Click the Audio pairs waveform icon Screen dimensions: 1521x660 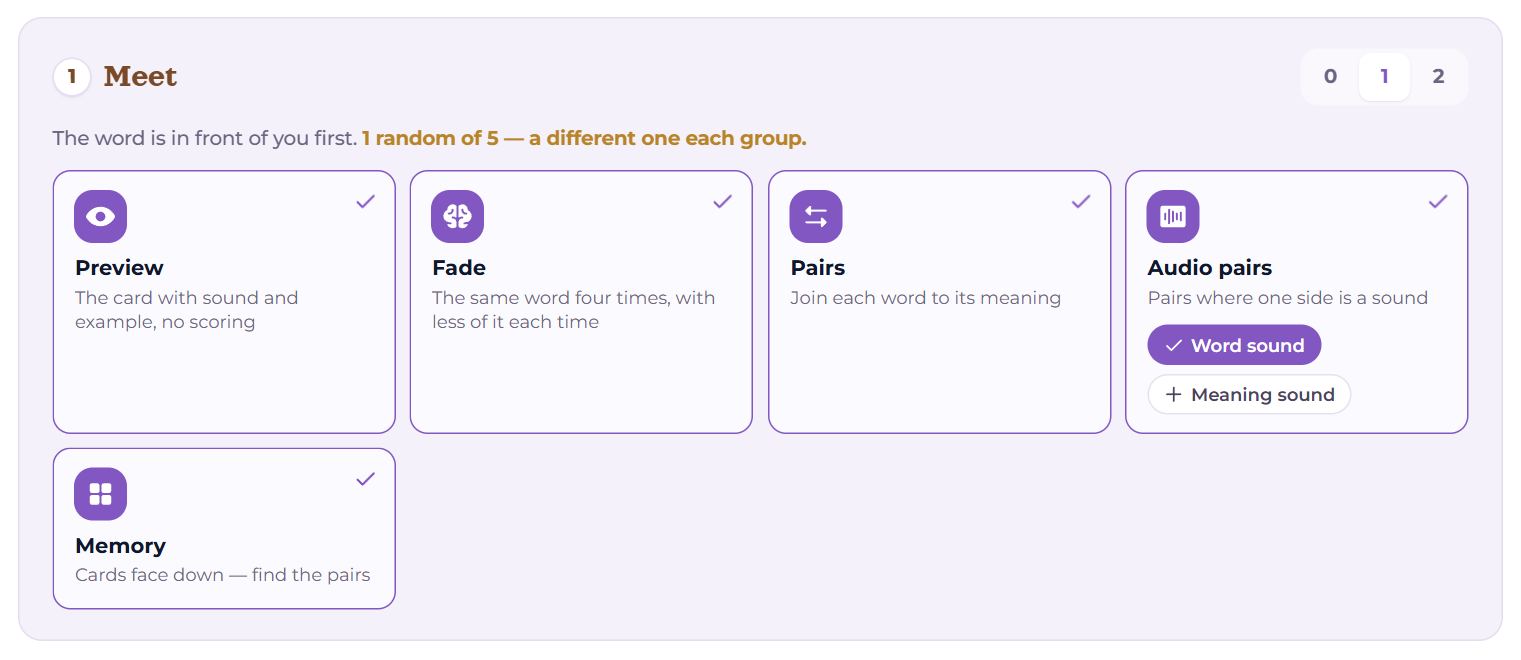pos(1173,216)
